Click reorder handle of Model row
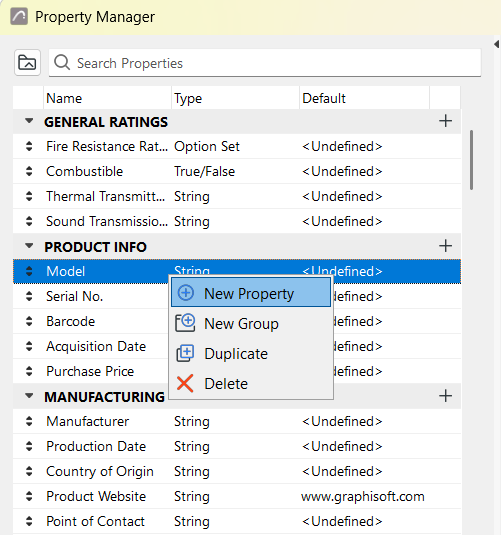501x535 pixels. [29, 271]
